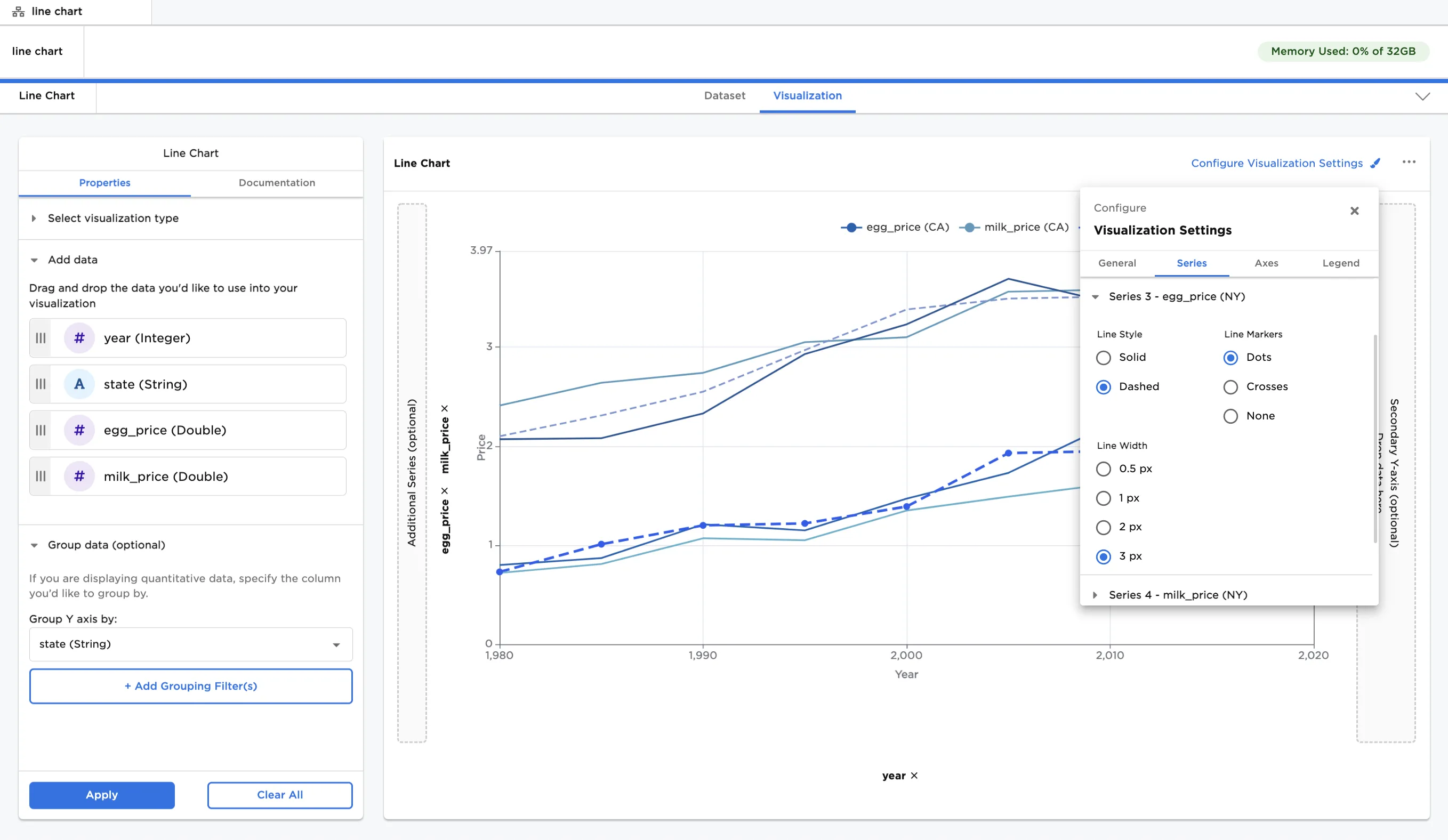1448x840 pixels.
Task: Click the state (String) field row
Action: click(x=188, y=384)
